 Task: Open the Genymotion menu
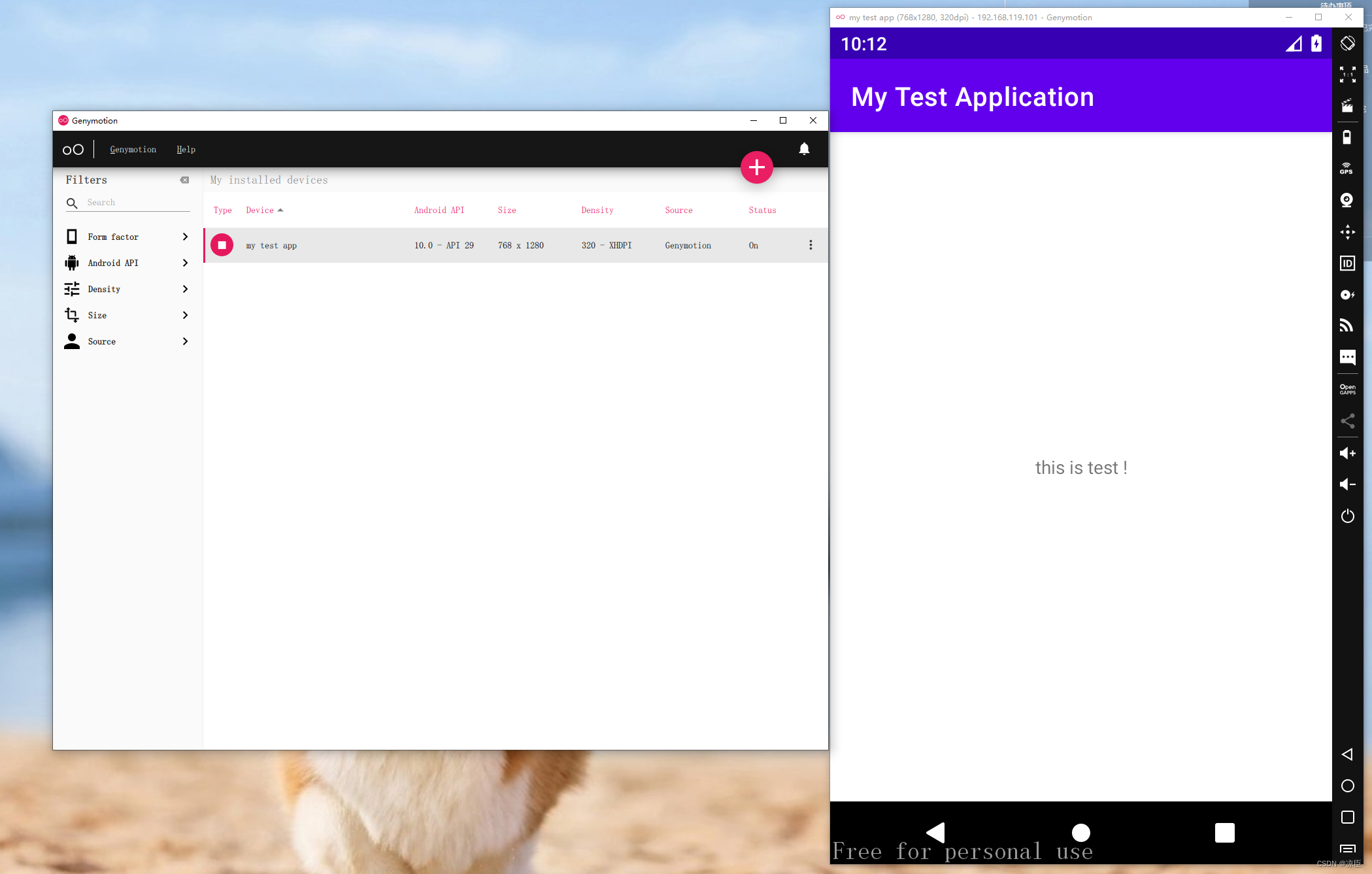(x=133, y=149)
